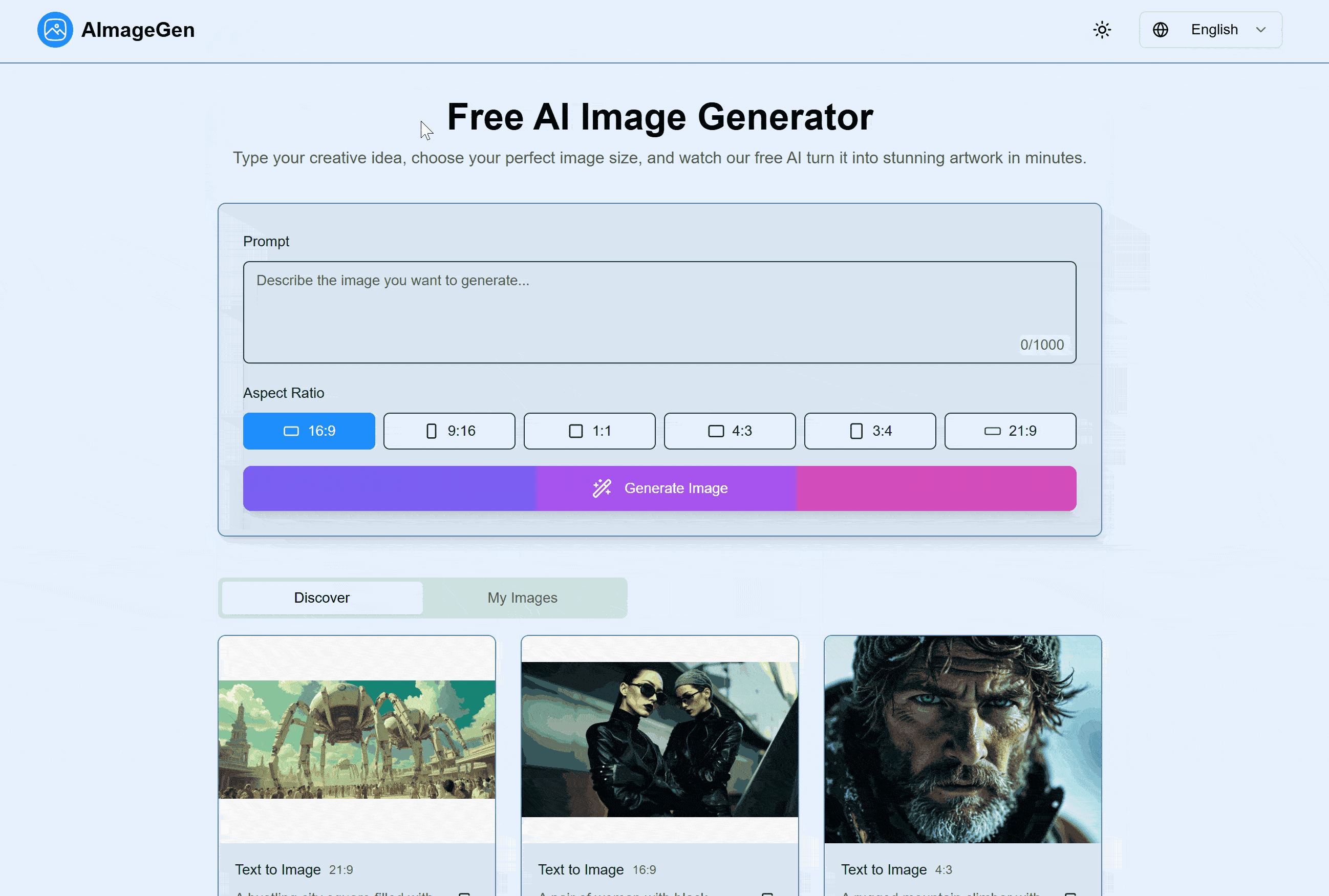Open the giant spider robot city thumbnail
The height and width of the screenshot is (896, 1329).
click(356, 738)
